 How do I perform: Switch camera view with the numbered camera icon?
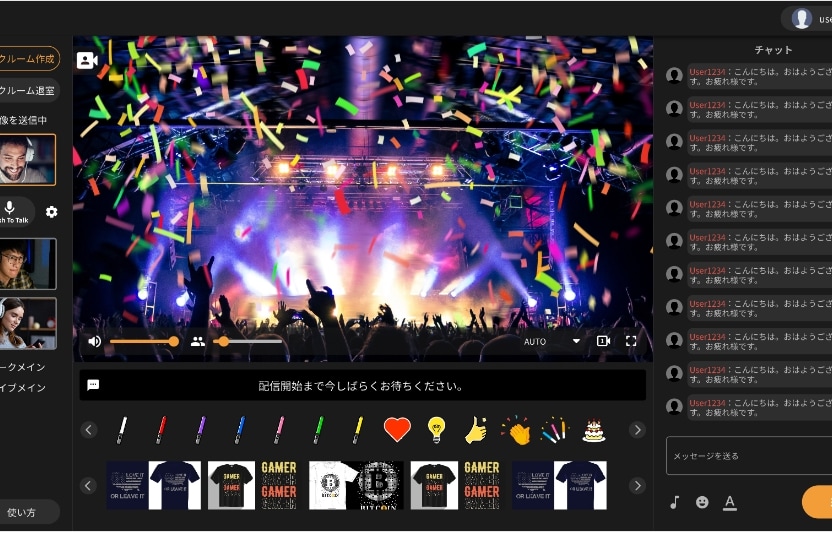[x=603, y=341]
